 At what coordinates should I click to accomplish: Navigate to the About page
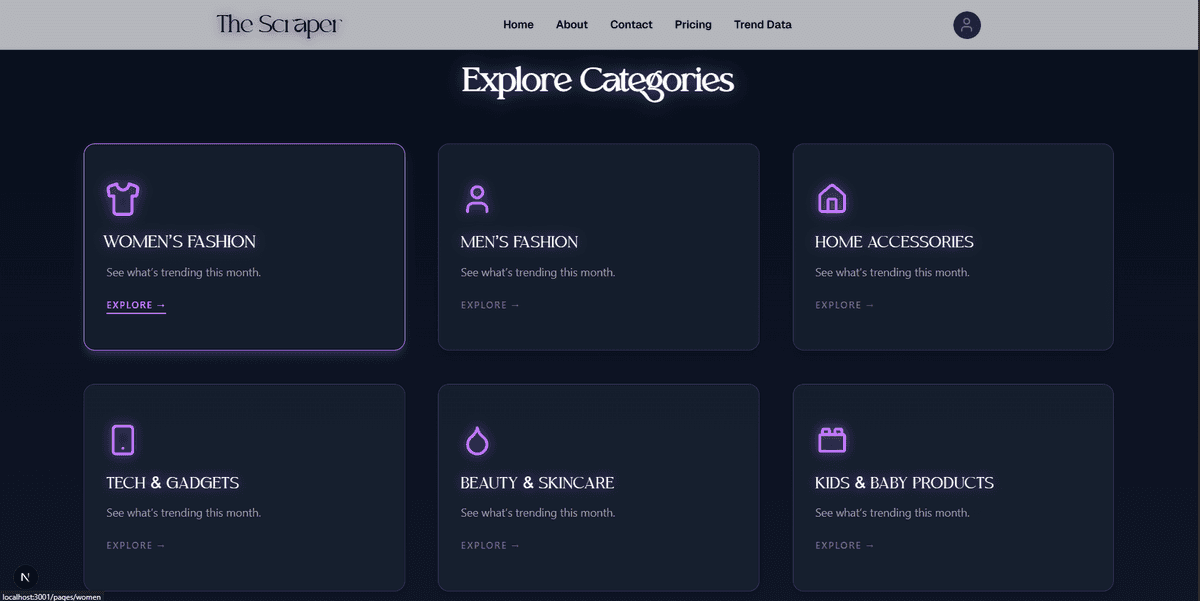click(x=571, y=24)
